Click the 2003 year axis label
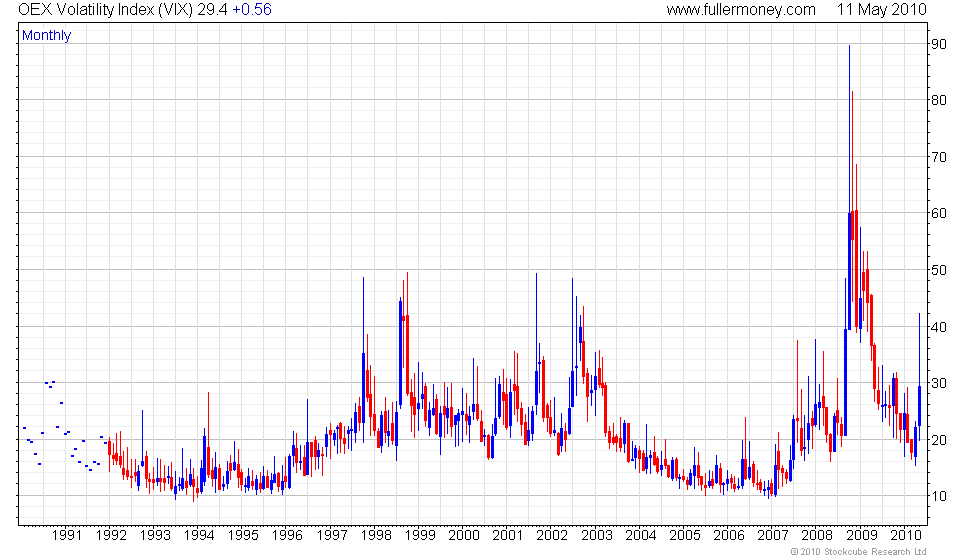The image size is (980, 560). (x=598, y=535)
